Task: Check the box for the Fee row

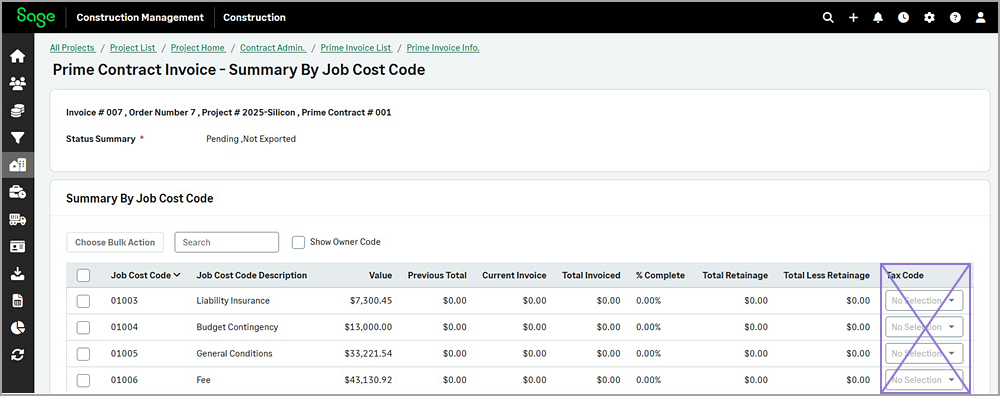Action: click(83, 380)
